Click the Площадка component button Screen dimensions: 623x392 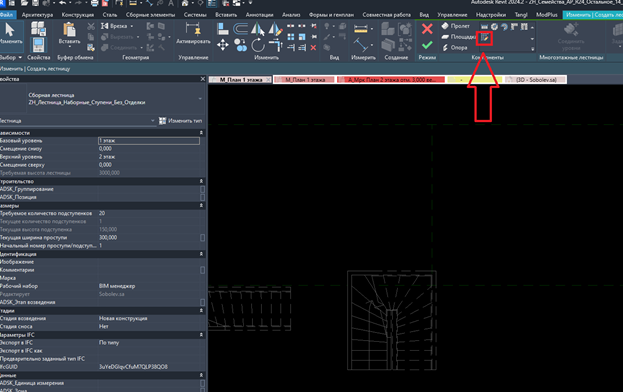pos(458,37)
